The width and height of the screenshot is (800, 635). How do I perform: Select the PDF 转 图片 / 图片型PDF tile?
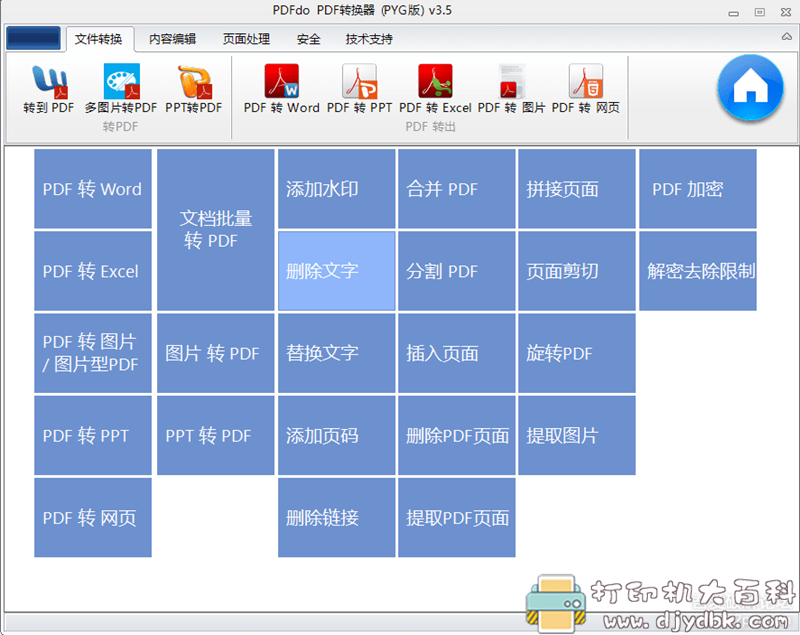pyautogui.click(x=93, y=353)
